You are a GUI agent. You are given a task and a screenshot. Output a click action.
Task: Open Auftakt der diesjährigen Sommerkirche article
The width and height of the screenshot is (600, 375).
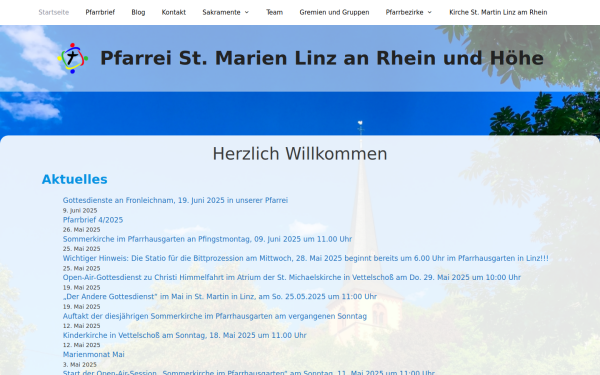pos(215,316)
